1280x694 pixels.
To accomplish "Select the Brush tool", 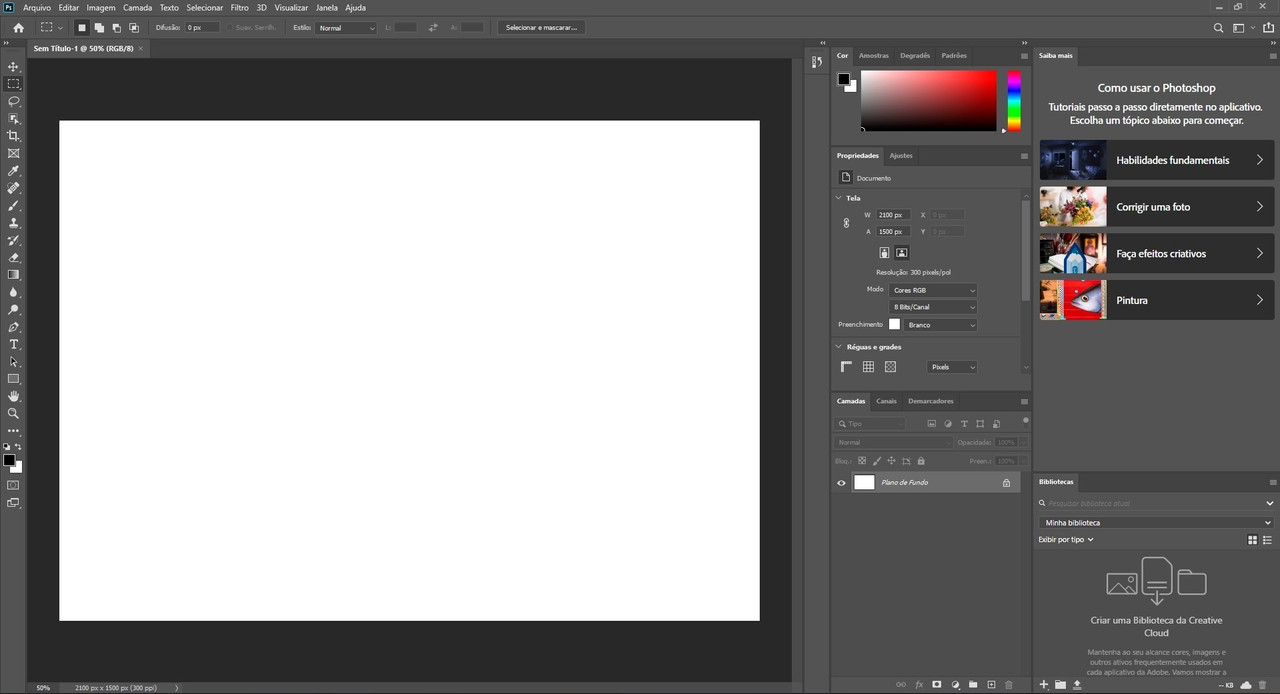I will [x=13, y=205].
